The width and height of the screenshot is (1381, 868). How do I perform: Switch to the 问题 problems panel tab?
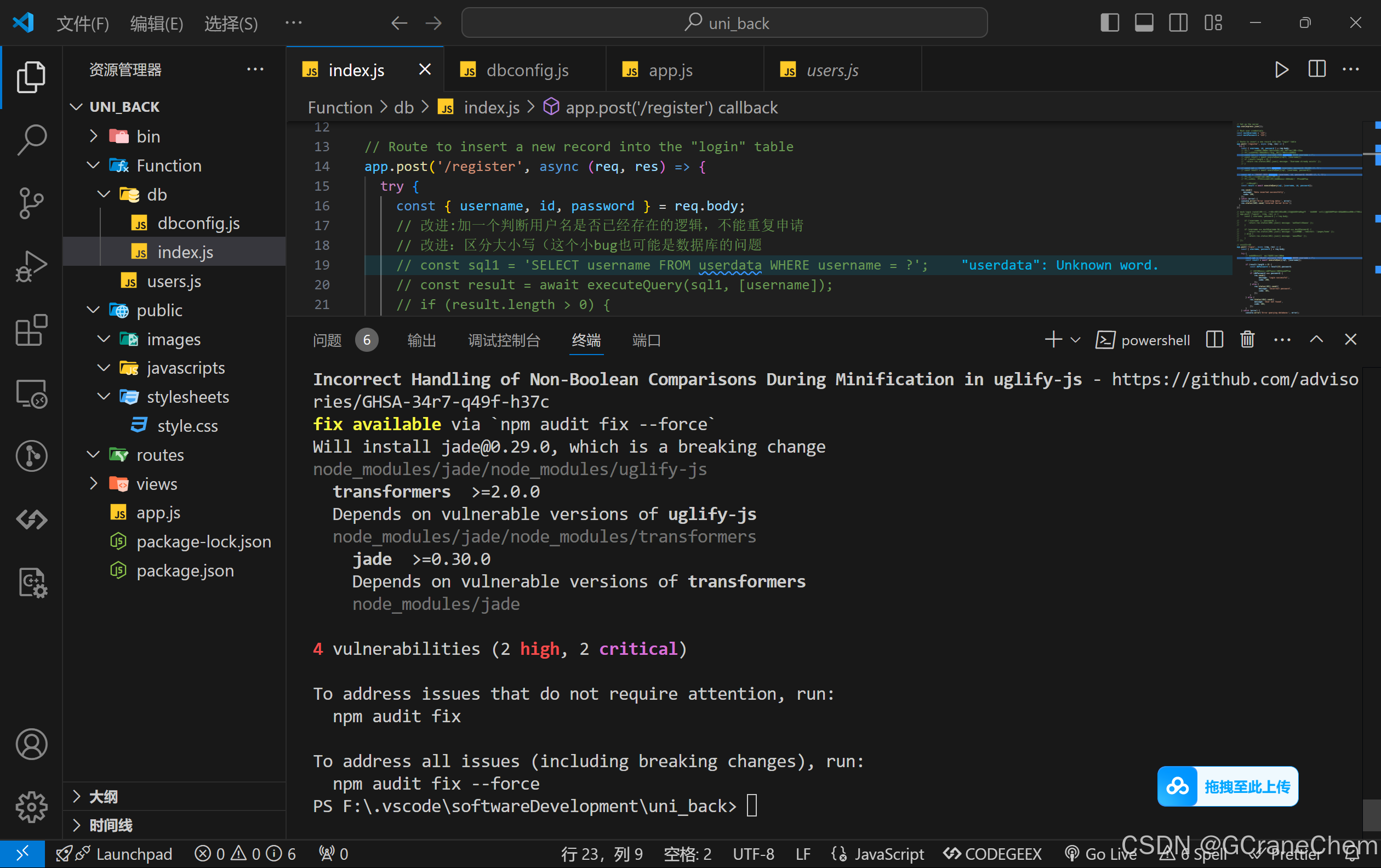[x=328, y=340]
